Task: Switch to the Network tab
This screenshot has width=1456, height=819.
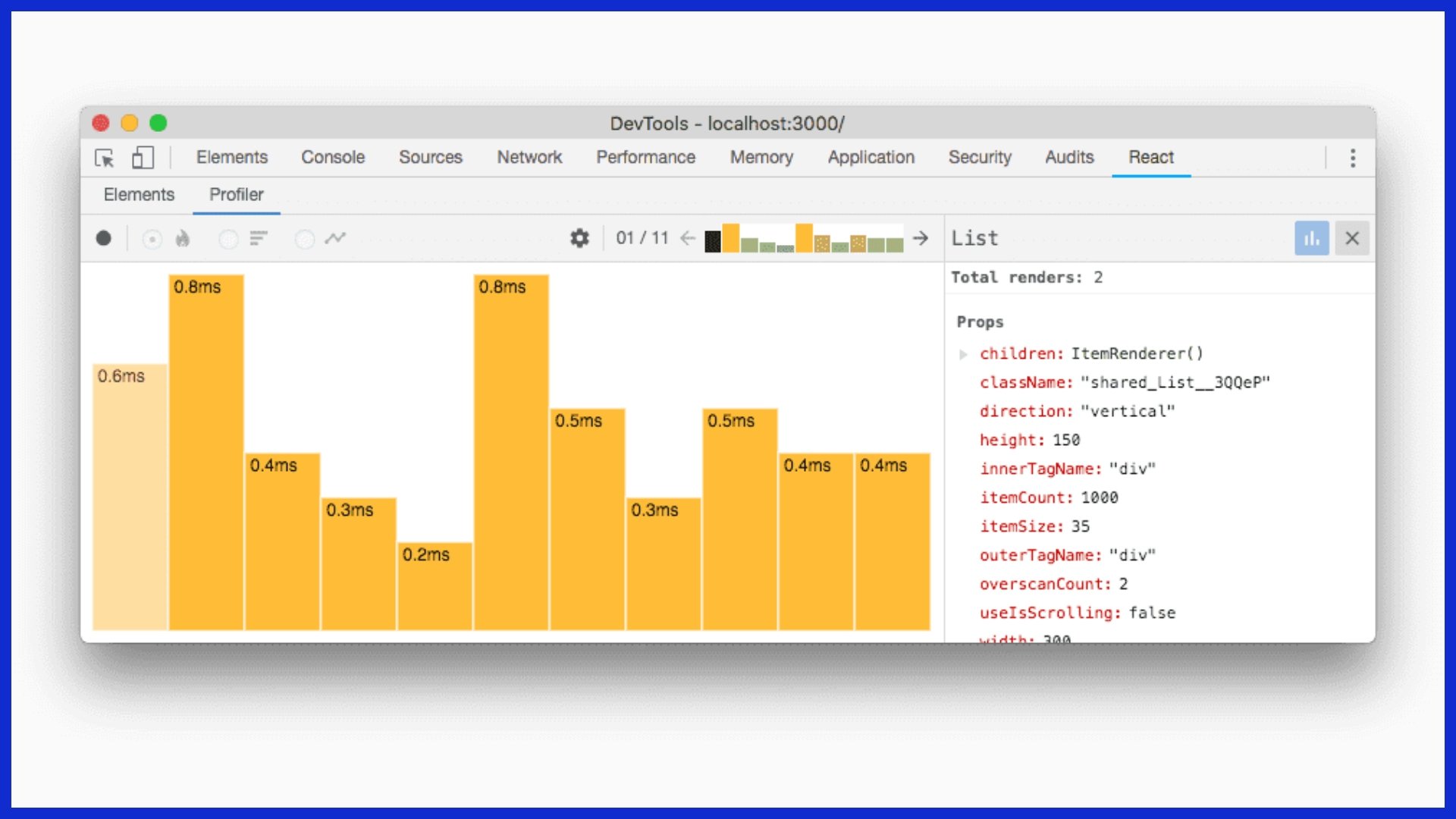Action: click(x=529, y=157)
